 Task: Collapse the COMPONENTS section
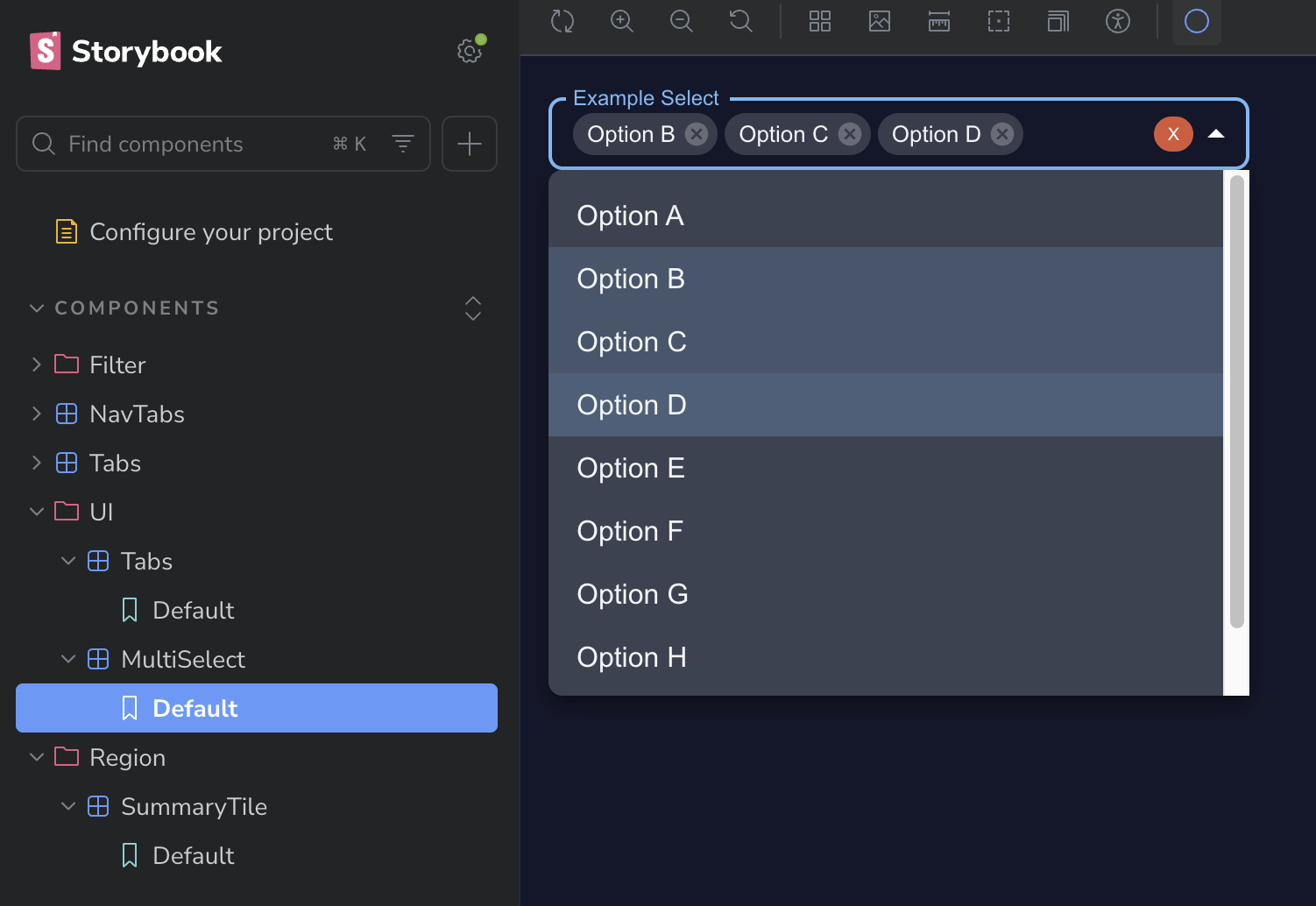point(137,308)
